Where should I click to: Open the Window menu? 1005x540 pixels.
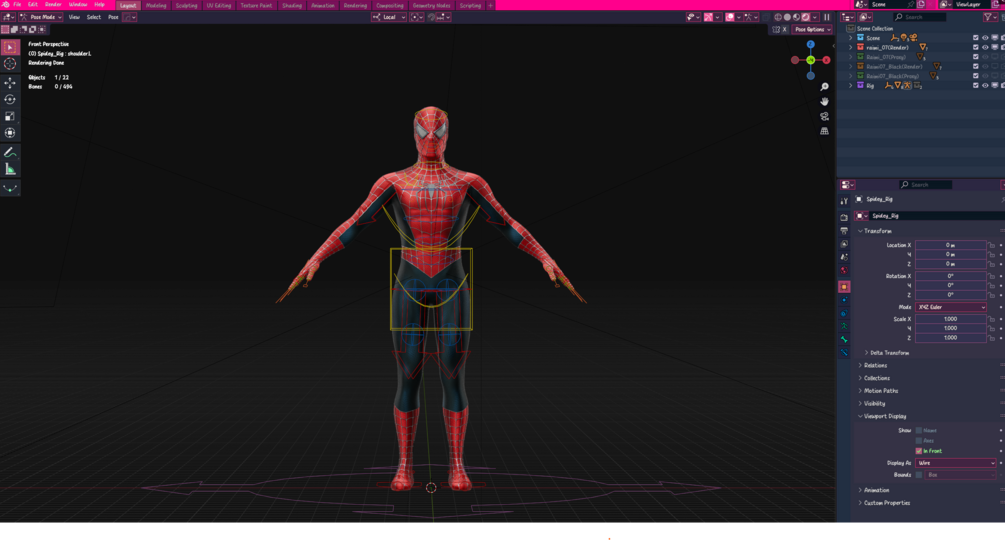point(78,4)
